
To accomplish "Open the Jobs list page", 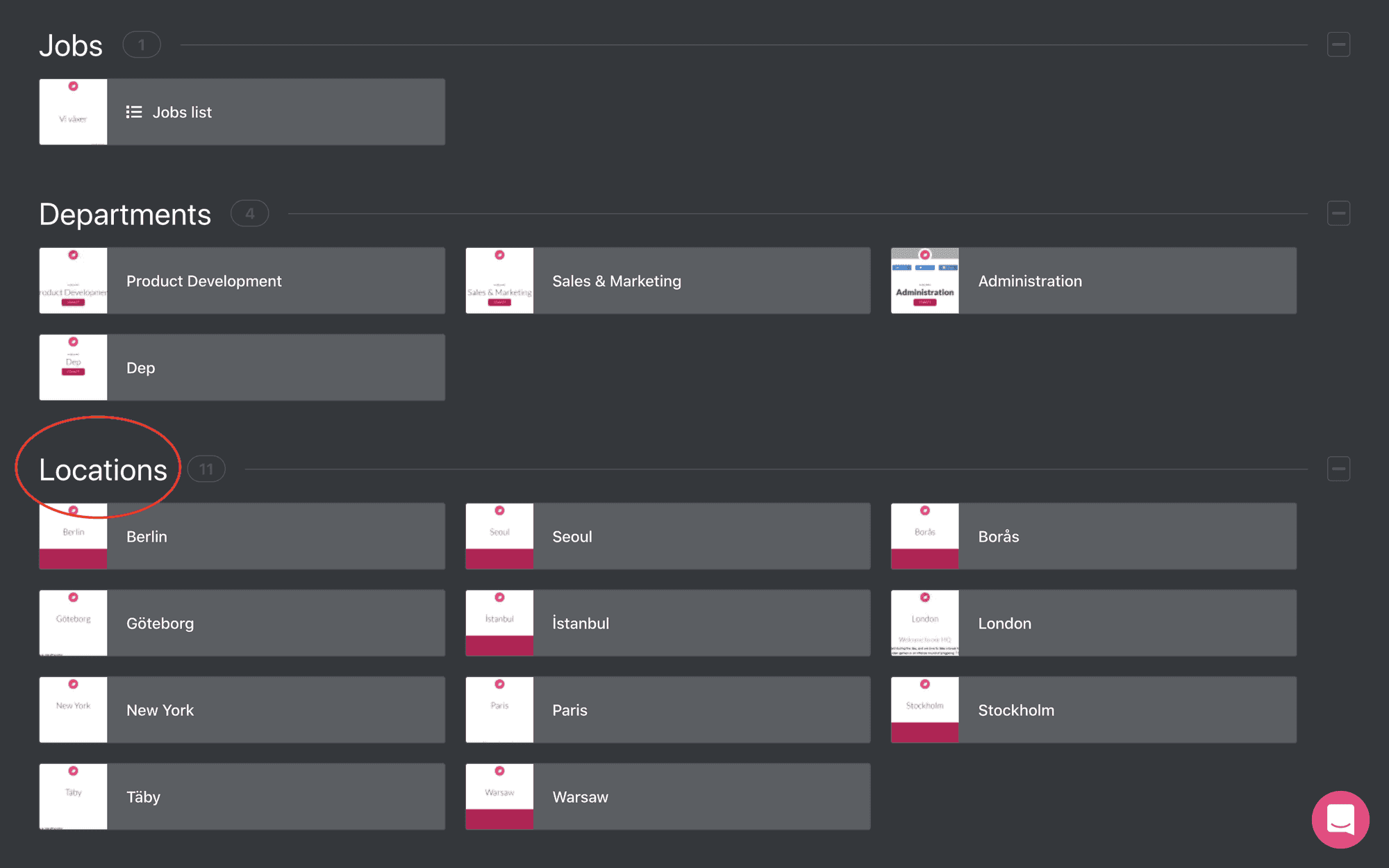I will [x=242, y=112].
